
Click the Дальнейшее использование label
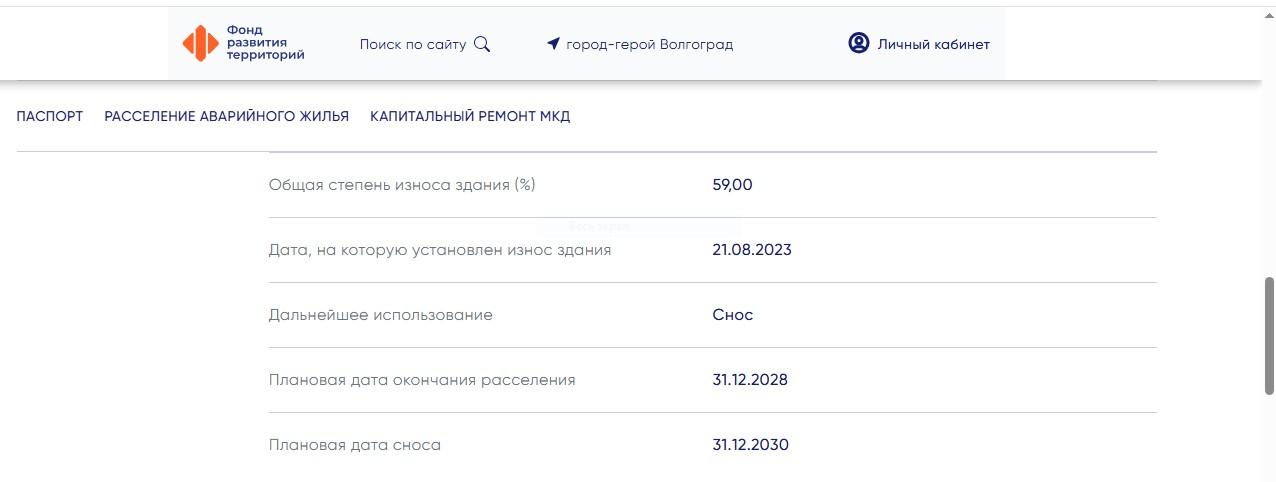380,315
